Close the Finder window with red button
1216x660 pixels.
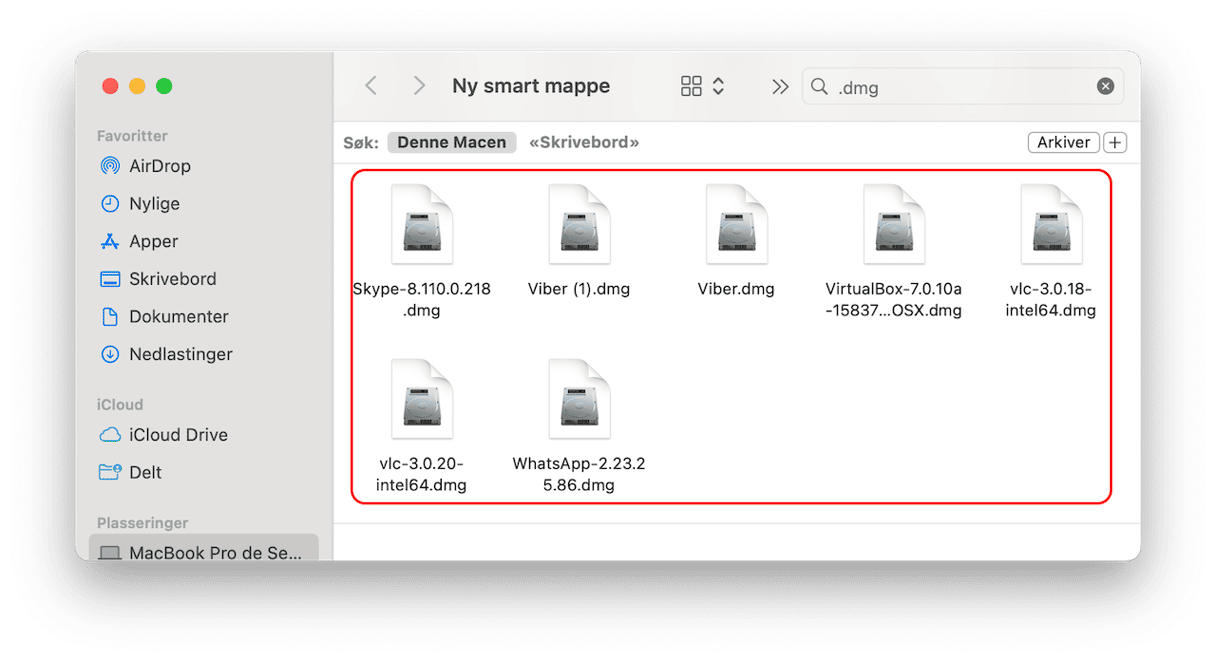[110, 86]
